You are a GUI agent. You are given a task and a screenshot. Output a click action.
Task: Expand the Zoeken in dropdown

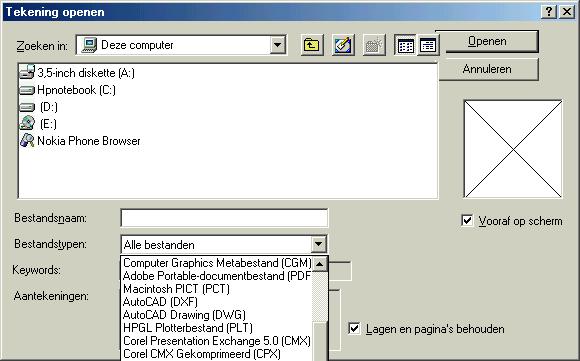click(x=277, y=45)
